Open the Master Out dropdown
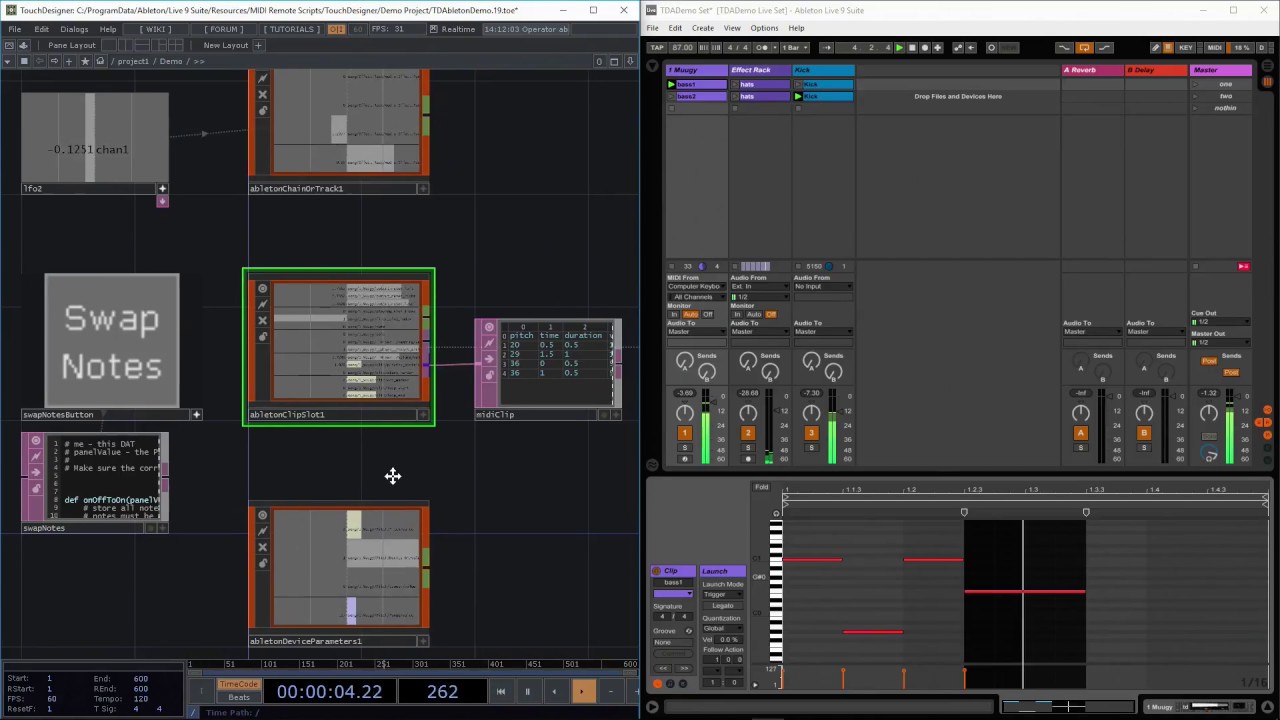 pyautogui.click(x=1221, y=342)
